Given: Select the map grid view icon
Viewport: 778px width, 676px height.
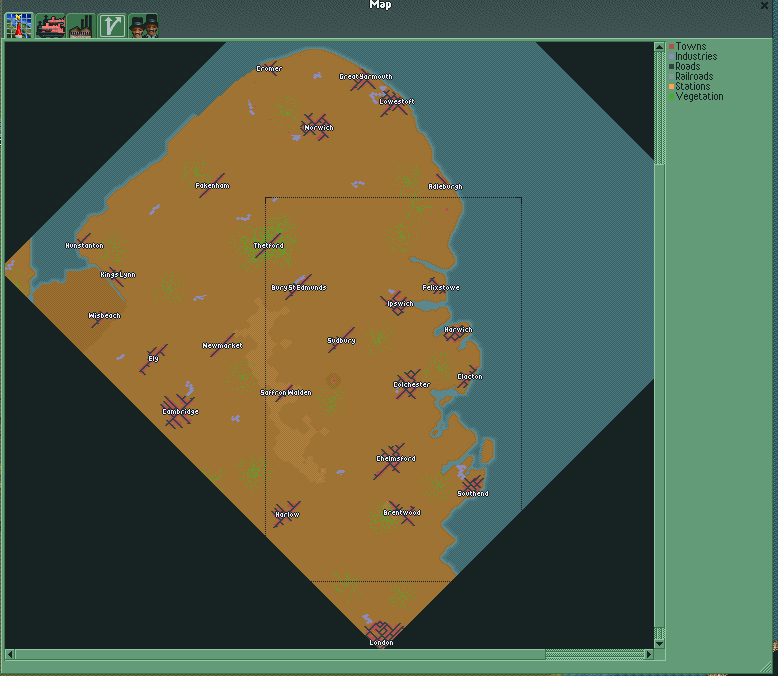Looking at the screenshot, I should (19, 26).
